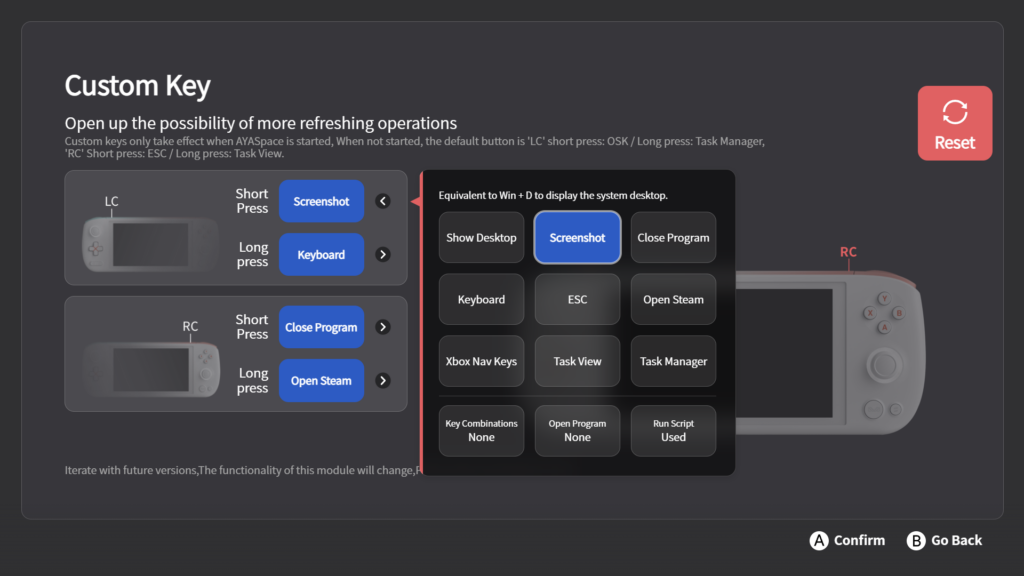The image size is (1024, 576).
Task: Expand the RC Short Press options arrow
Action: tap(383, 327)
